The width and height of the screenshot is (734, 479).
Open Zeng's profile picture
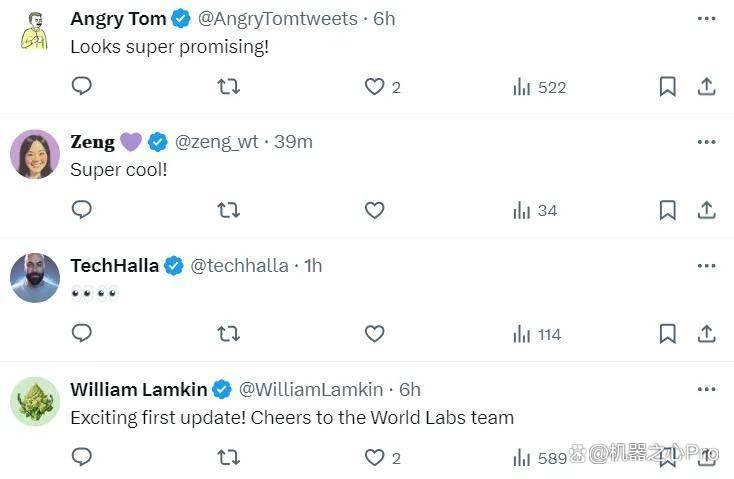(x=35, y=154)
